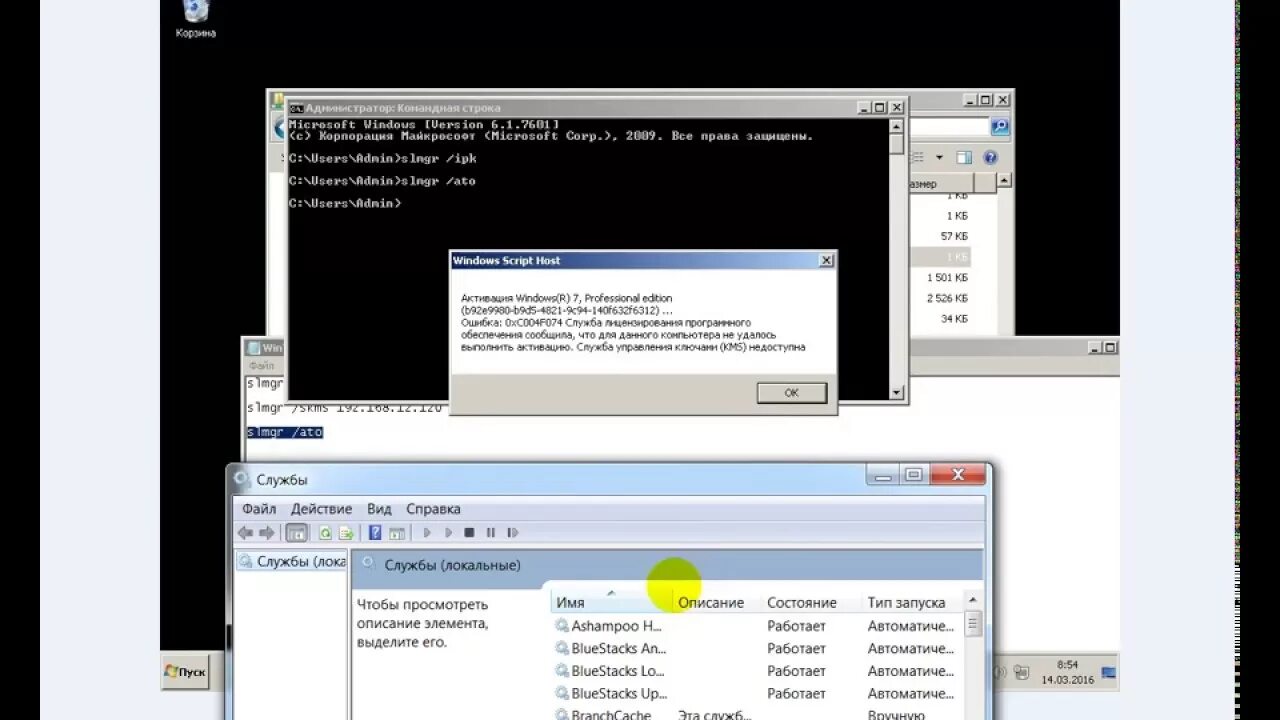The image size is (1280, 720).
Task: Click the Службы (локальные) panel heading
Action: click(x=452, y=565)
